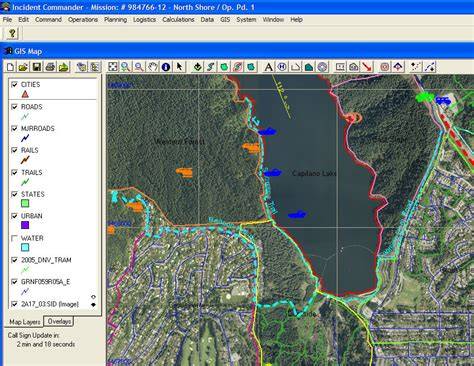Open the GIS menu
474x366 pixels.
click(225, 20)
